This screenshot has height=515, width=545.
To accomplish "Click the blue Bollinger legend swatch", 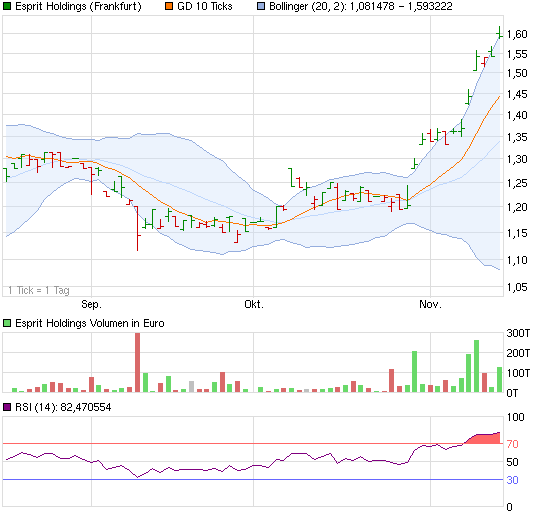I will coord(261,6).
